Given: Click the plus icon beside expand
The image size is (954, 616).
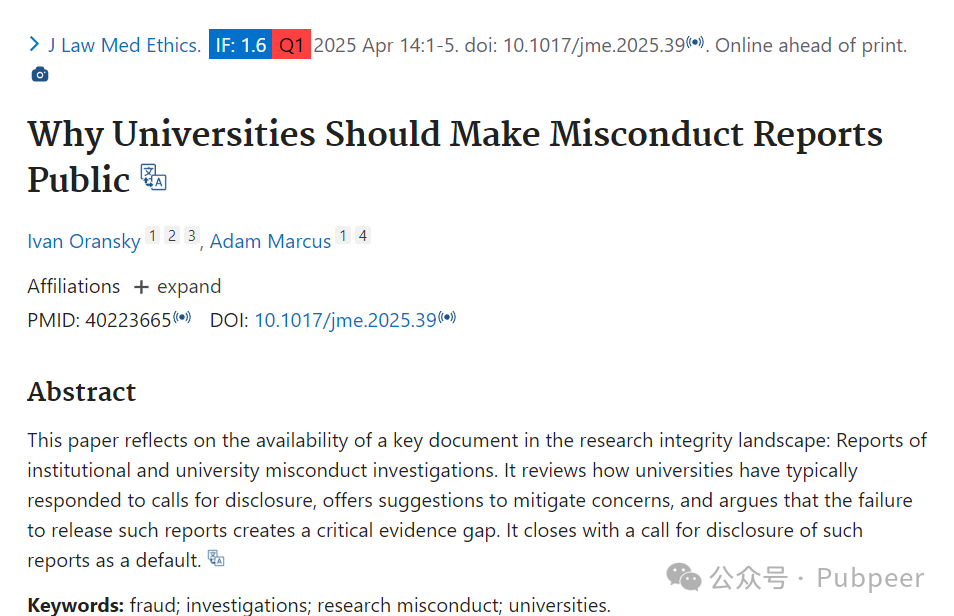Looking at the screenshot, I should [x=141, y=287].
